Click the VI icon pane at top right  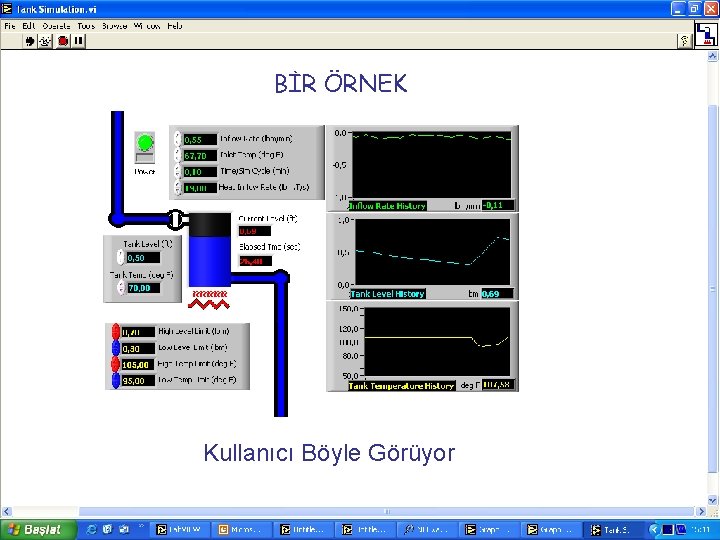[706, 34]
